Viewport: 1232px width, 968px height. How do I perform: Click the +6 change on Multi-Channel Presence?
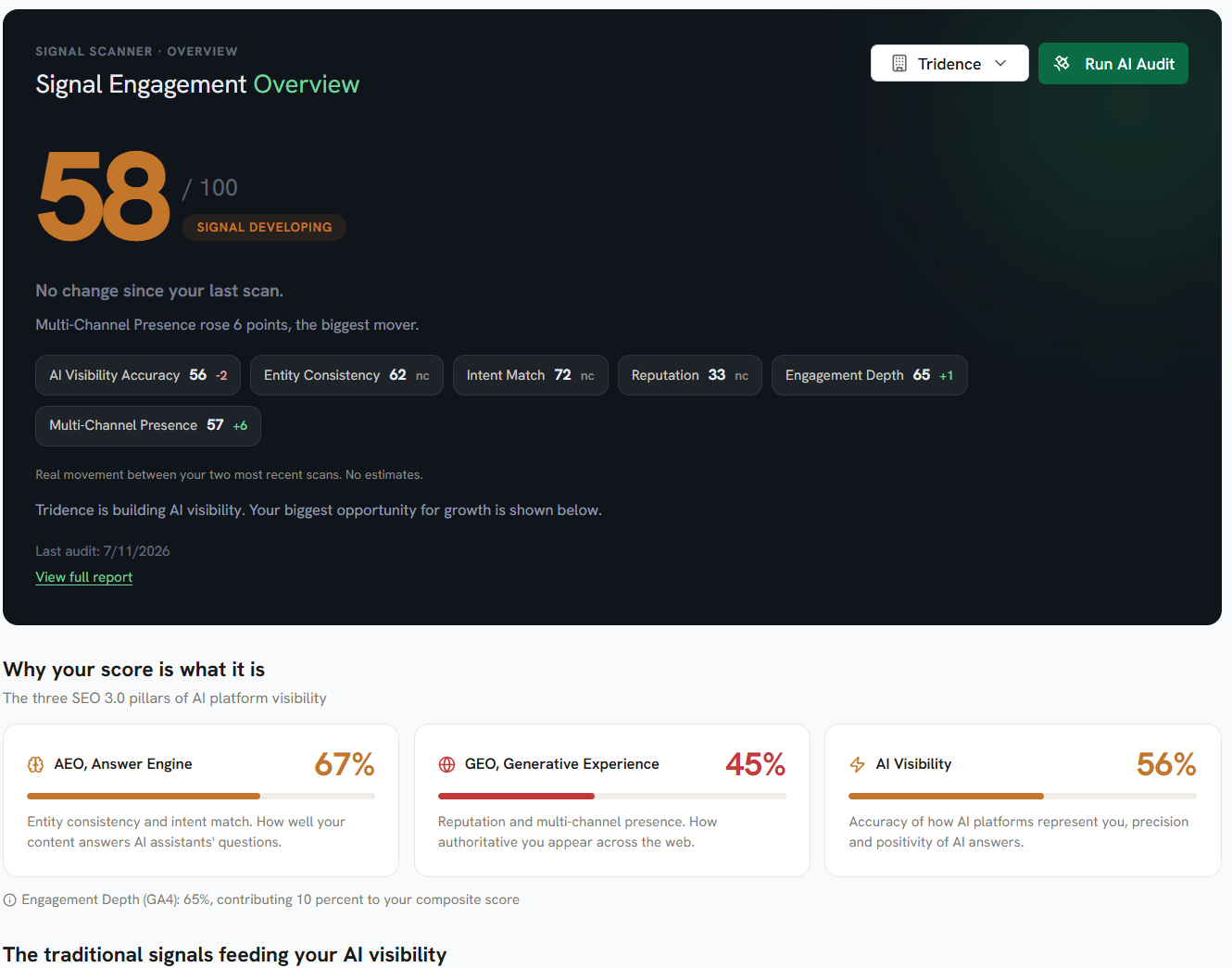(240, 426)
